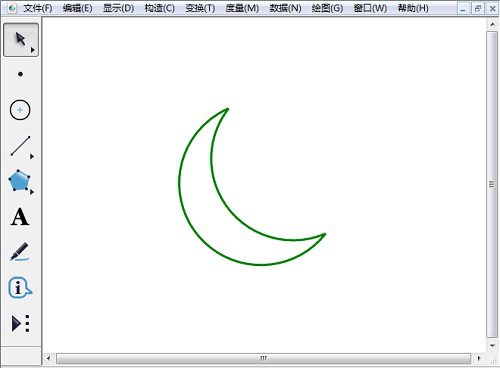Open the 窗口(W) menu
500x368 pixels.
click(370, 8)
